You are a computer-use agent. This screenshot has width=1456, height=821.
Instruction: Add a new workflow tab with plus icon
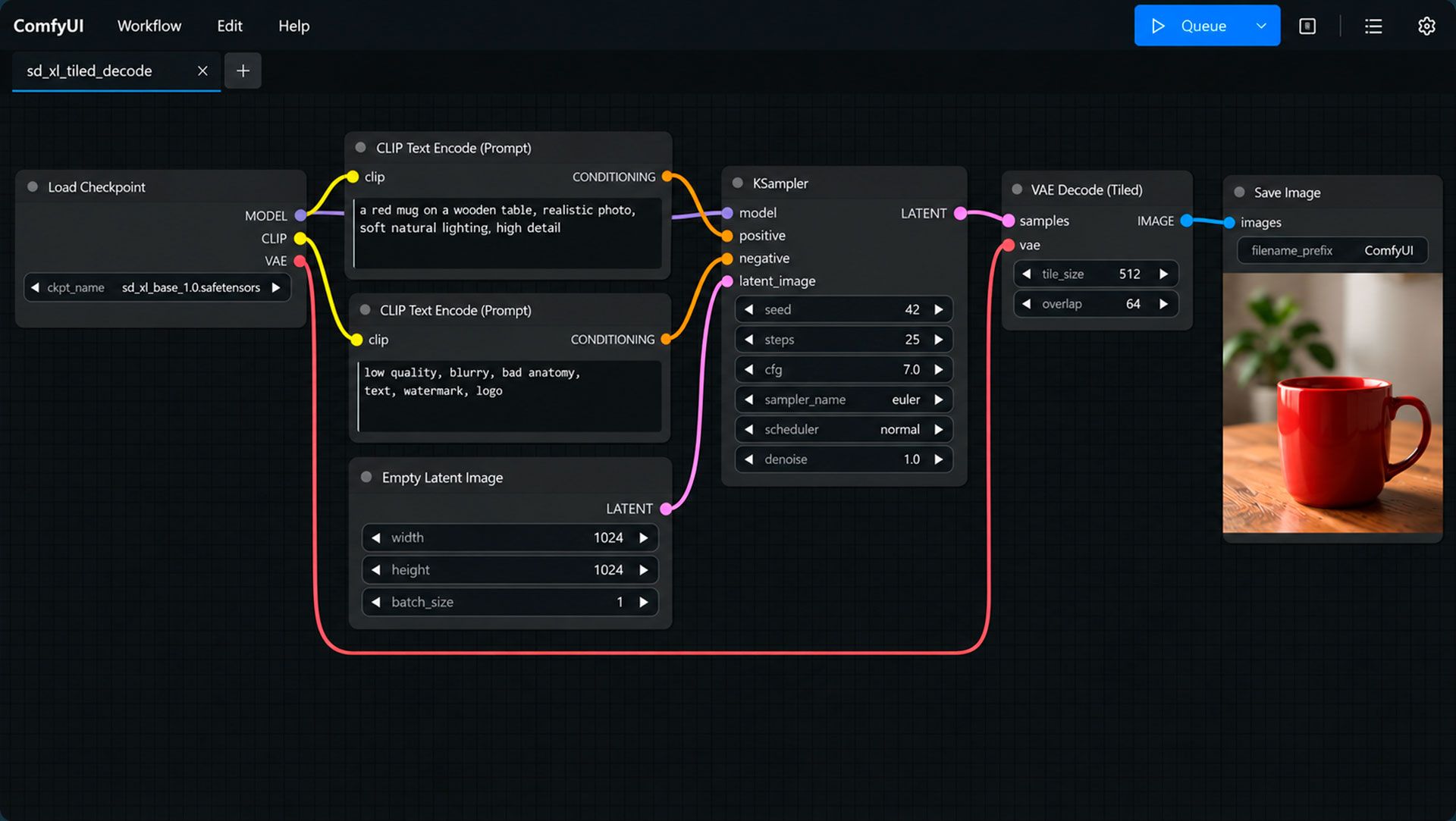coord(243,71)
